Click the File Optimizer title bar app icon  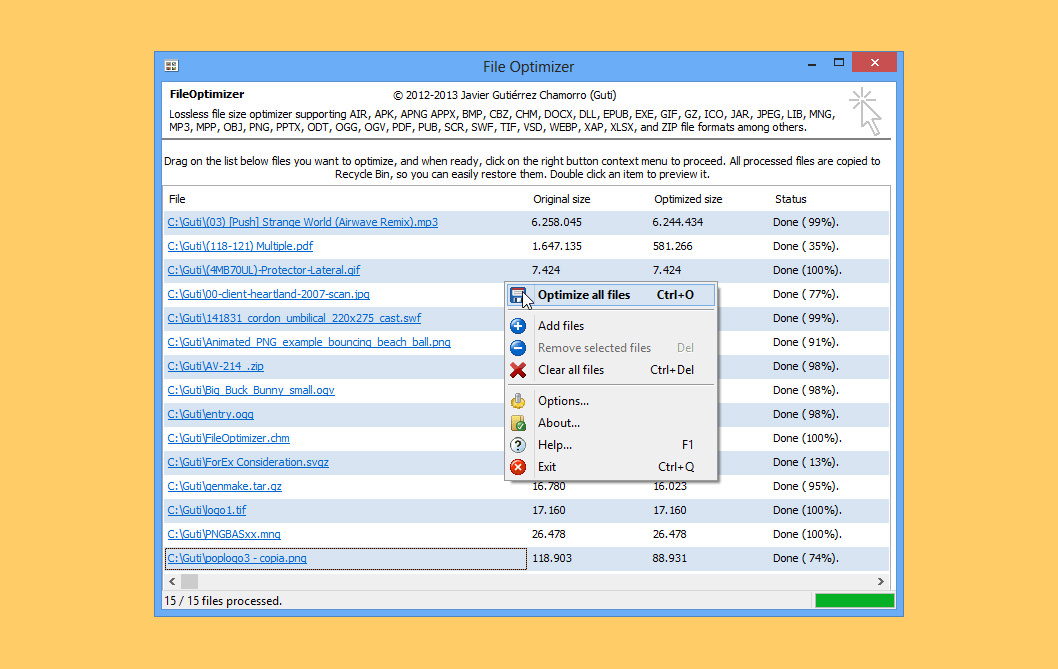pyautogui.click(x=171, y=65)
